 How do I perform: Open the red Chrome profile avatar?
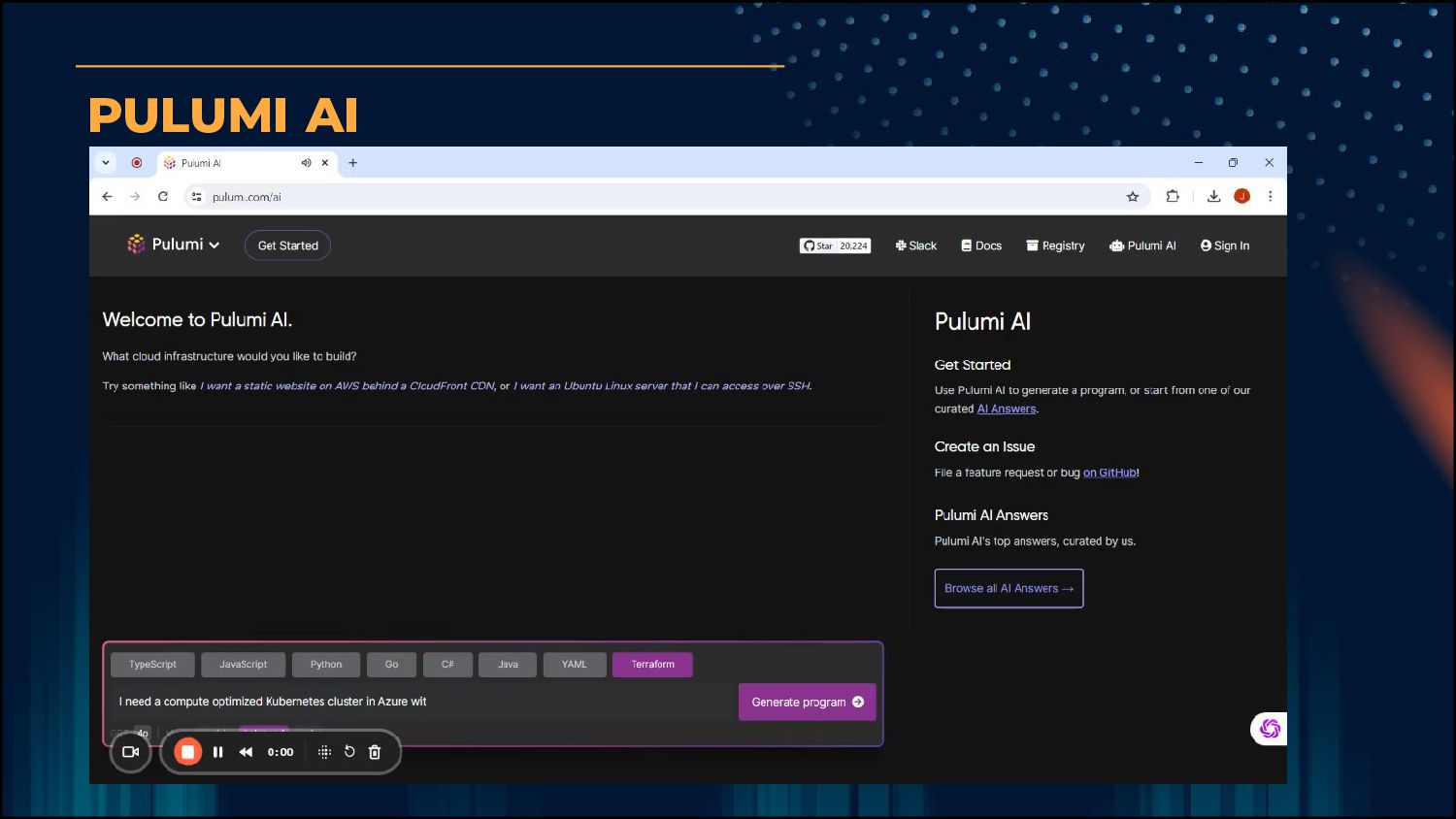[x=1241, y=196]
